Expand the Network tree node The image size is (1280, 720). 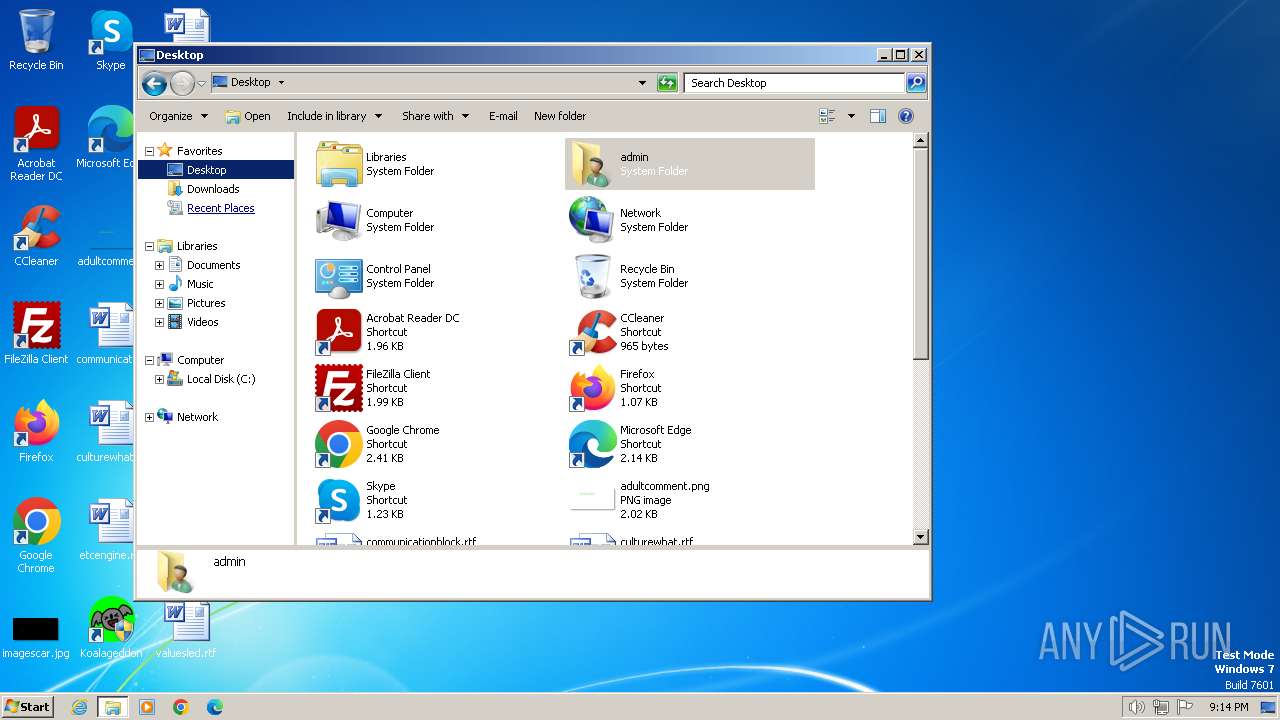click(x=149, y=417)
